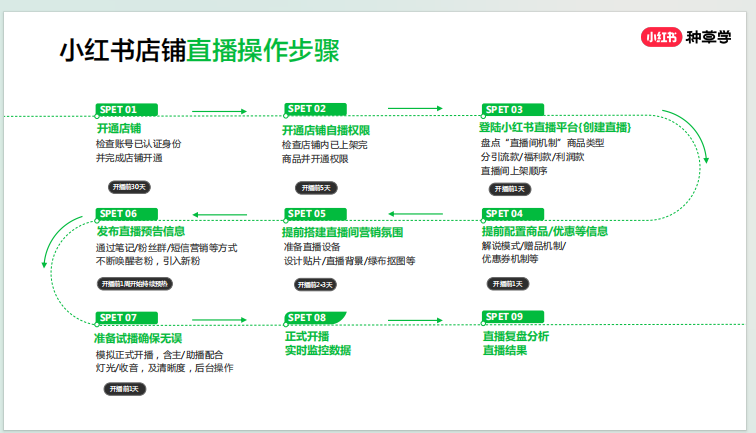
Task: Select the SPET 05 label
Action: pyautogui.click(x=315, y=214)
